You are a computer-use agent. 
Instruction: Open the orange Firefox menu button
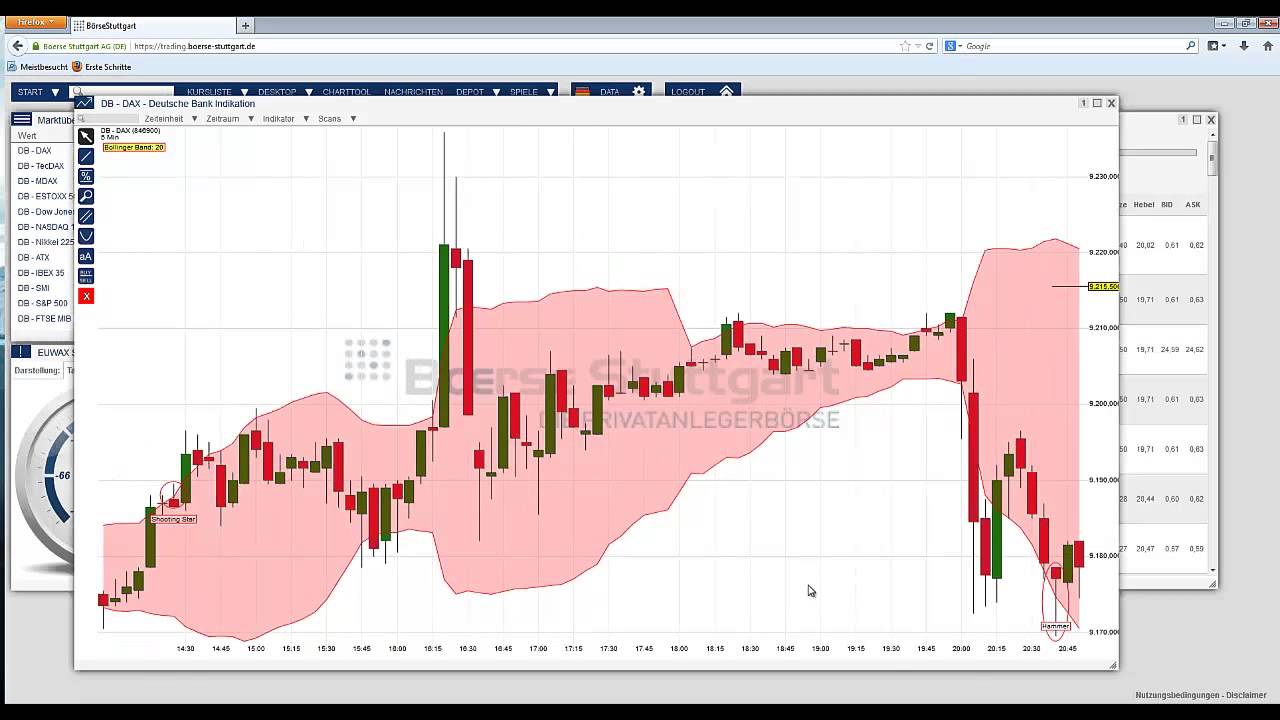pyautogui.click(x=35, y=21)
